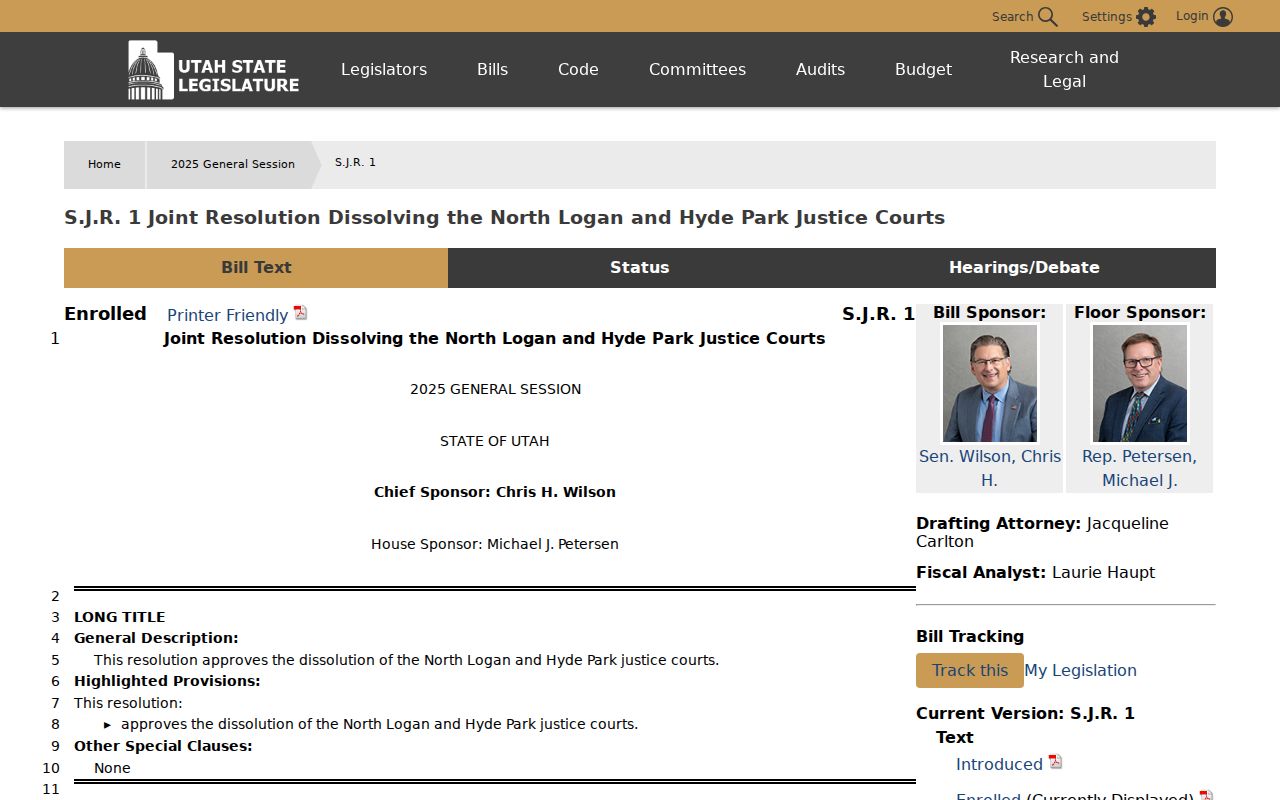Click the Login user profile icon
This screenshot has width=1280, height=800.
coord(1223,17)
